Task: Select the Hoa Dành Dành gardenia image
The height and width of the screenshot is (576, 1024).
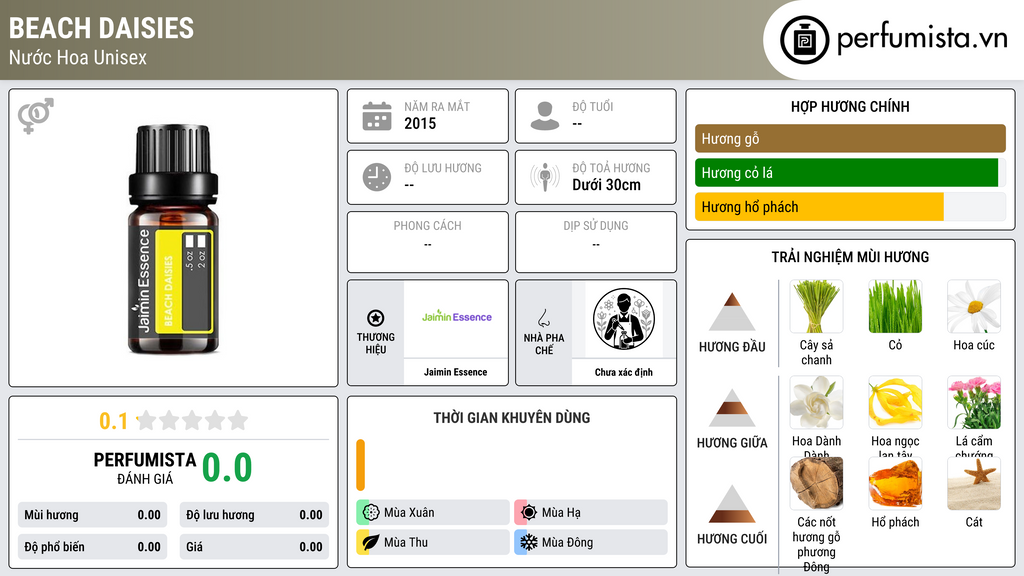Action: point(816,402)
